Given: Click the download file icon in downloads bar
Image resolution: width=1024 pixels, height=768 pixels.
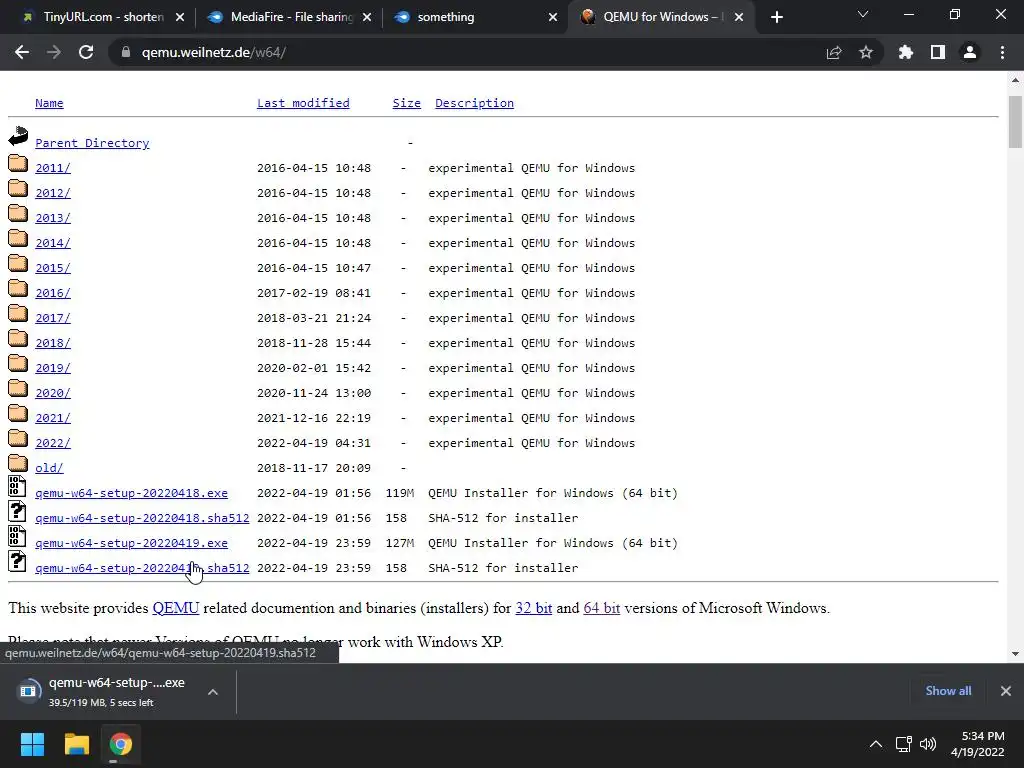Looking at the screenshot, I should (x=28, y=691).
